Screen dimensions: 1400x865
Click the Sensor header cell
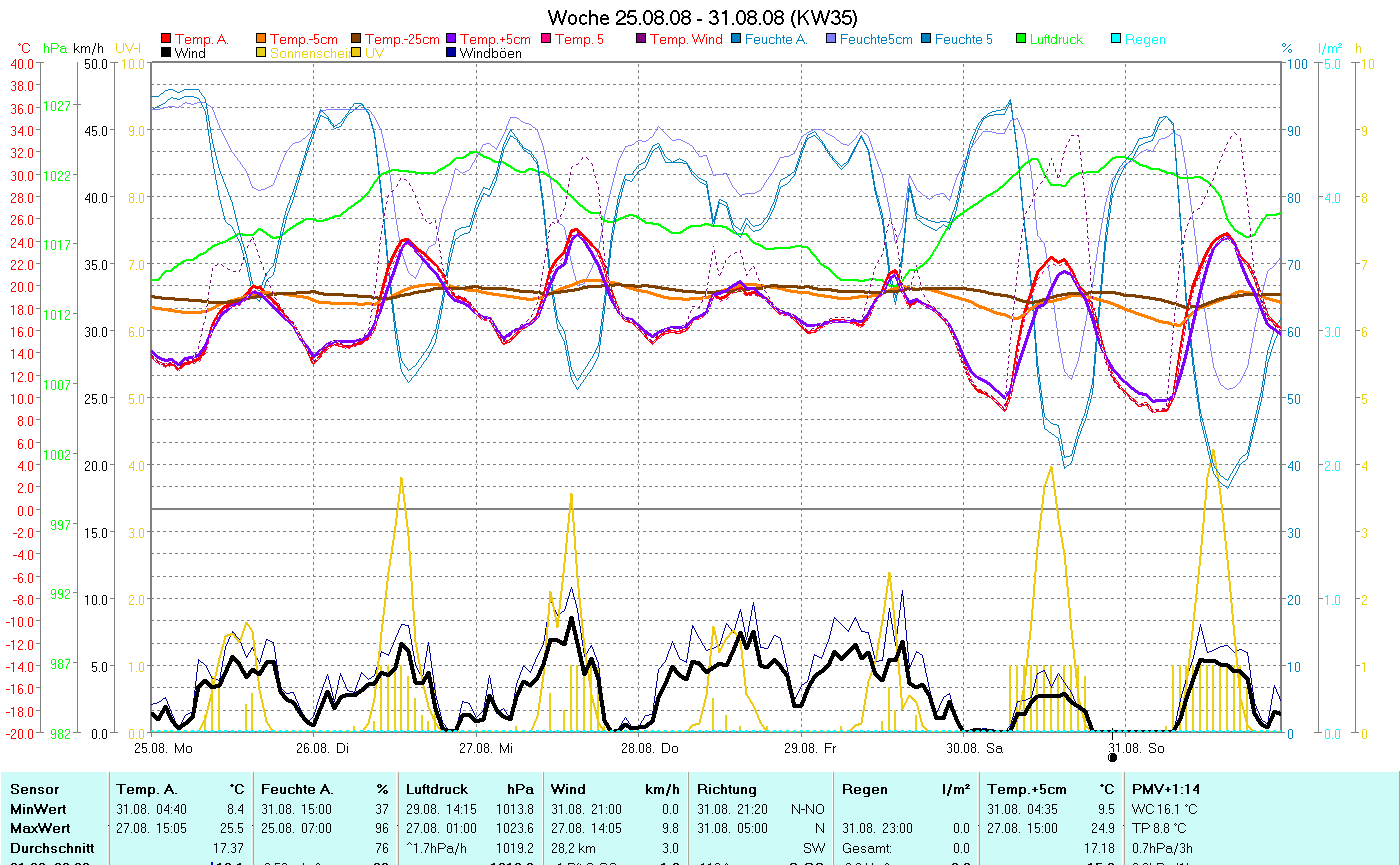(35, 789)
